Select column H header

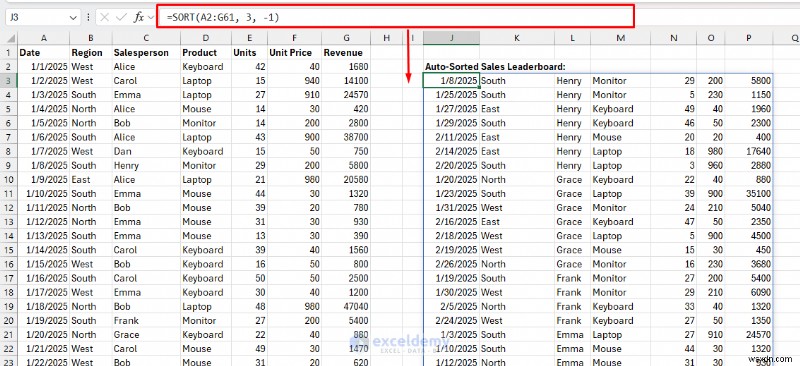click(x=386, y=38)
